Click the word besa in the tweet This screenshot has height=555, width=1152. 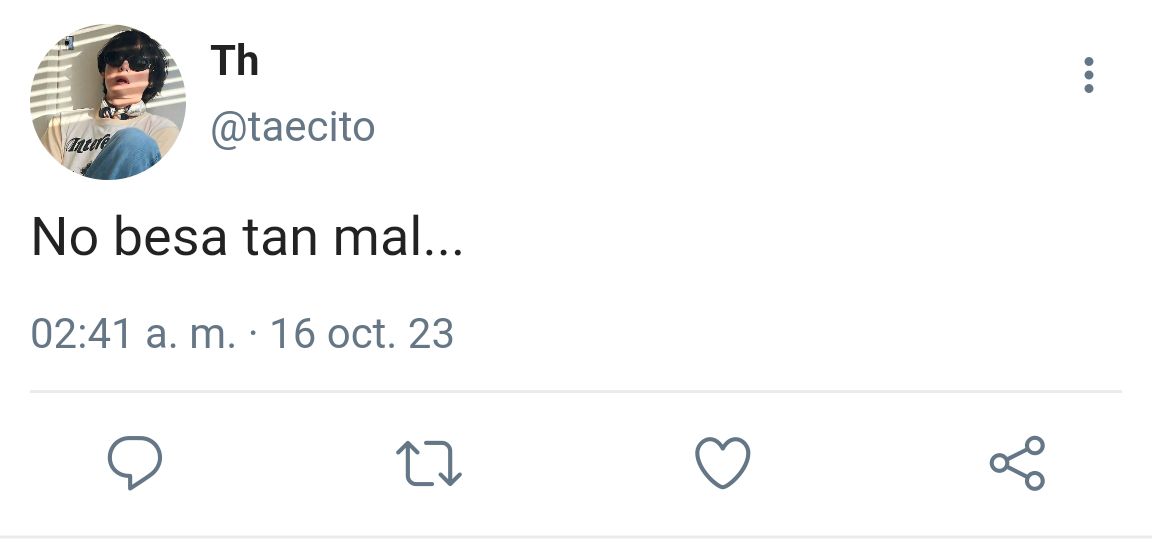click(170, 238)
